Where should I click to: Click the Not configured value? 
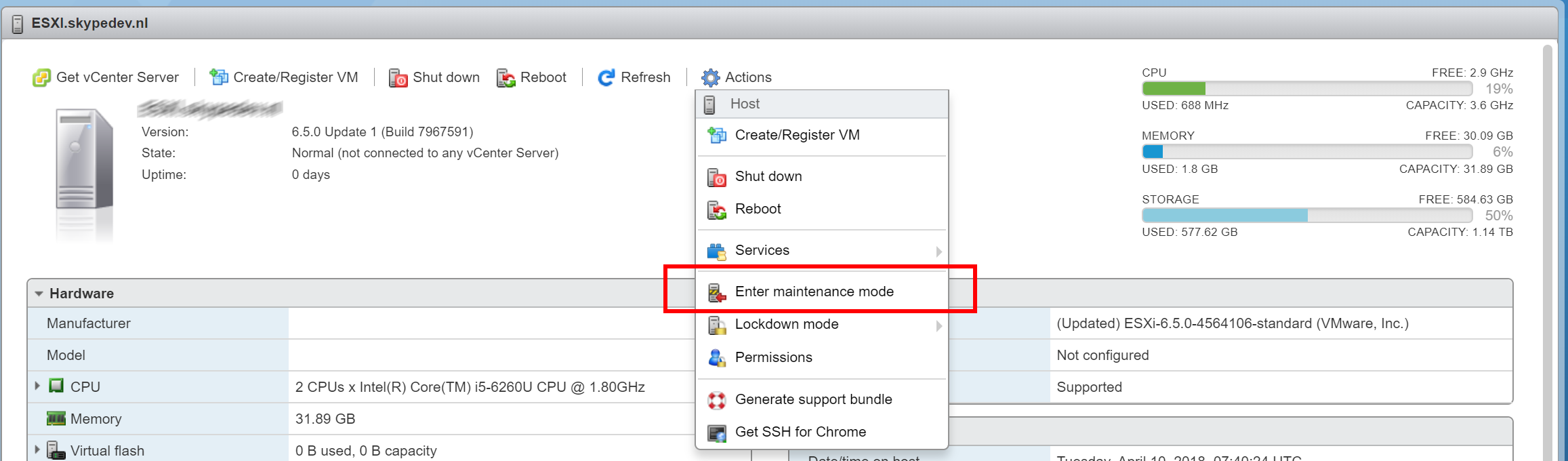pyautogui.click(x=1102, y=355)
